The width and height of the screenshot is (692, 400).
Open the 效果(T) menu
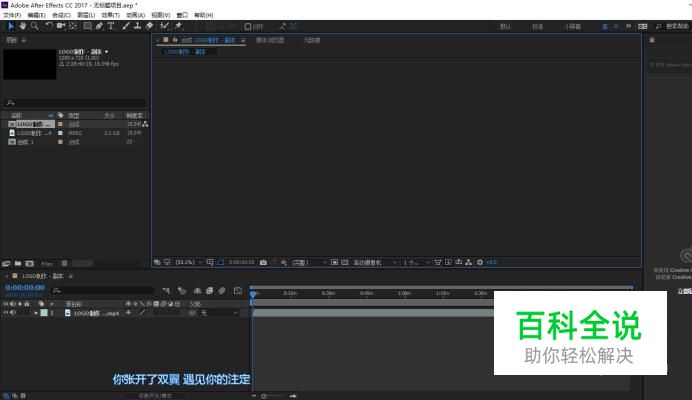pos(110,15)
